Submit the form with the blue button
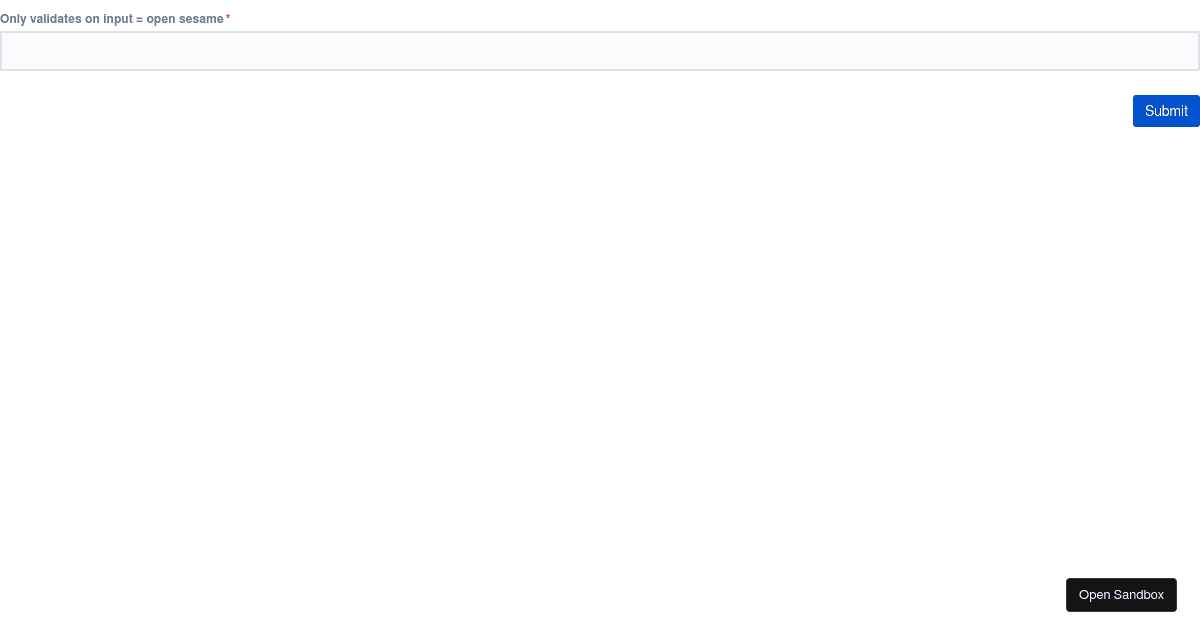Viewport: 1200px width, 630px height. click(1166, 111)
